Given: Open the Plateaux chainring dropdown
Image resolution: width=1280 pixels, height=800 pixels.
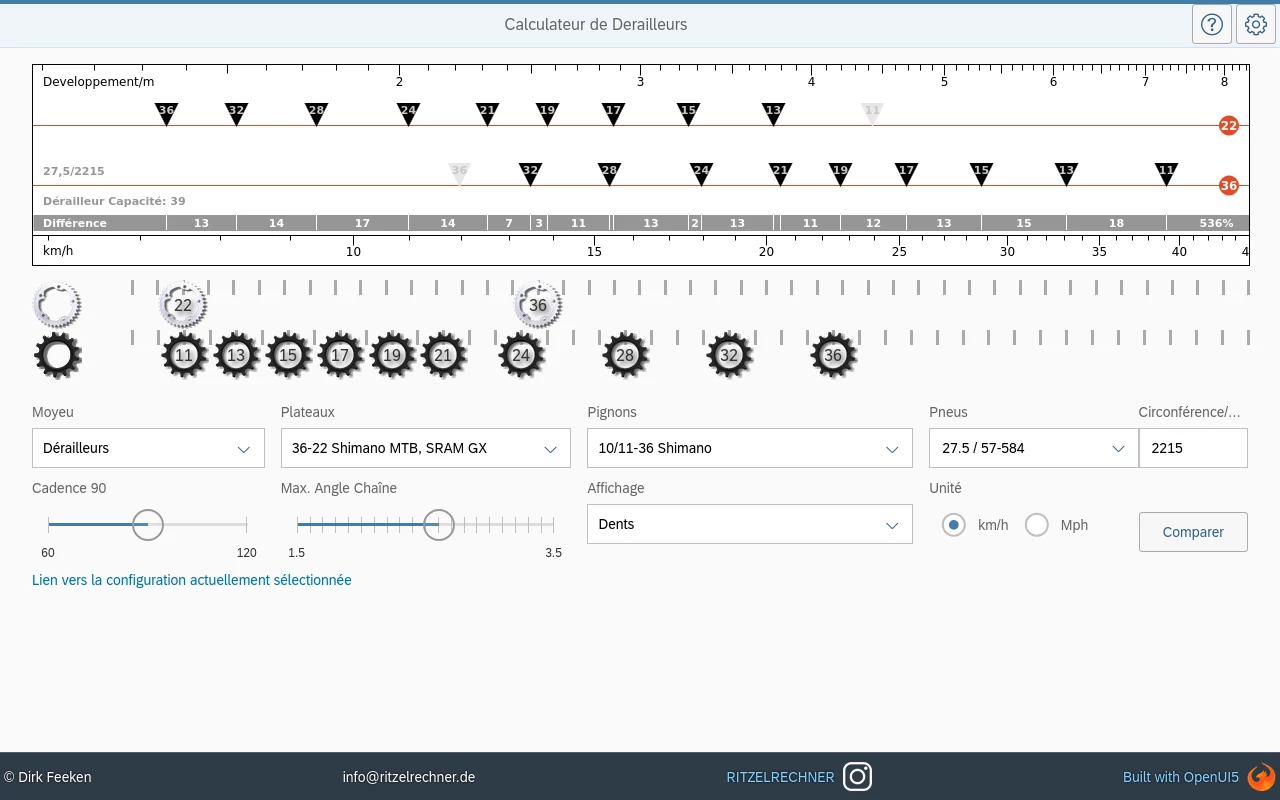Looking at the screenshot, I should click(425, 448).
